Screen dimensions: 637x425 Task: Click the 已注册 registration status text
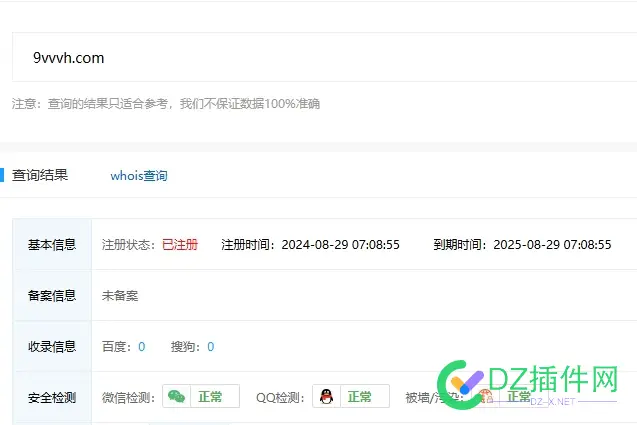180,244
